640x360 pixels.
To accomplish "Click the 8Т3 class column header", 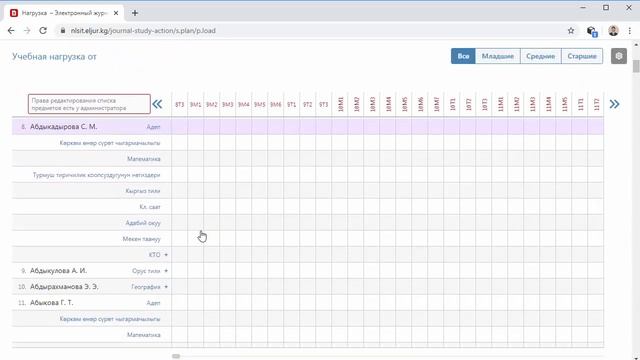I will tap(180, 104).
